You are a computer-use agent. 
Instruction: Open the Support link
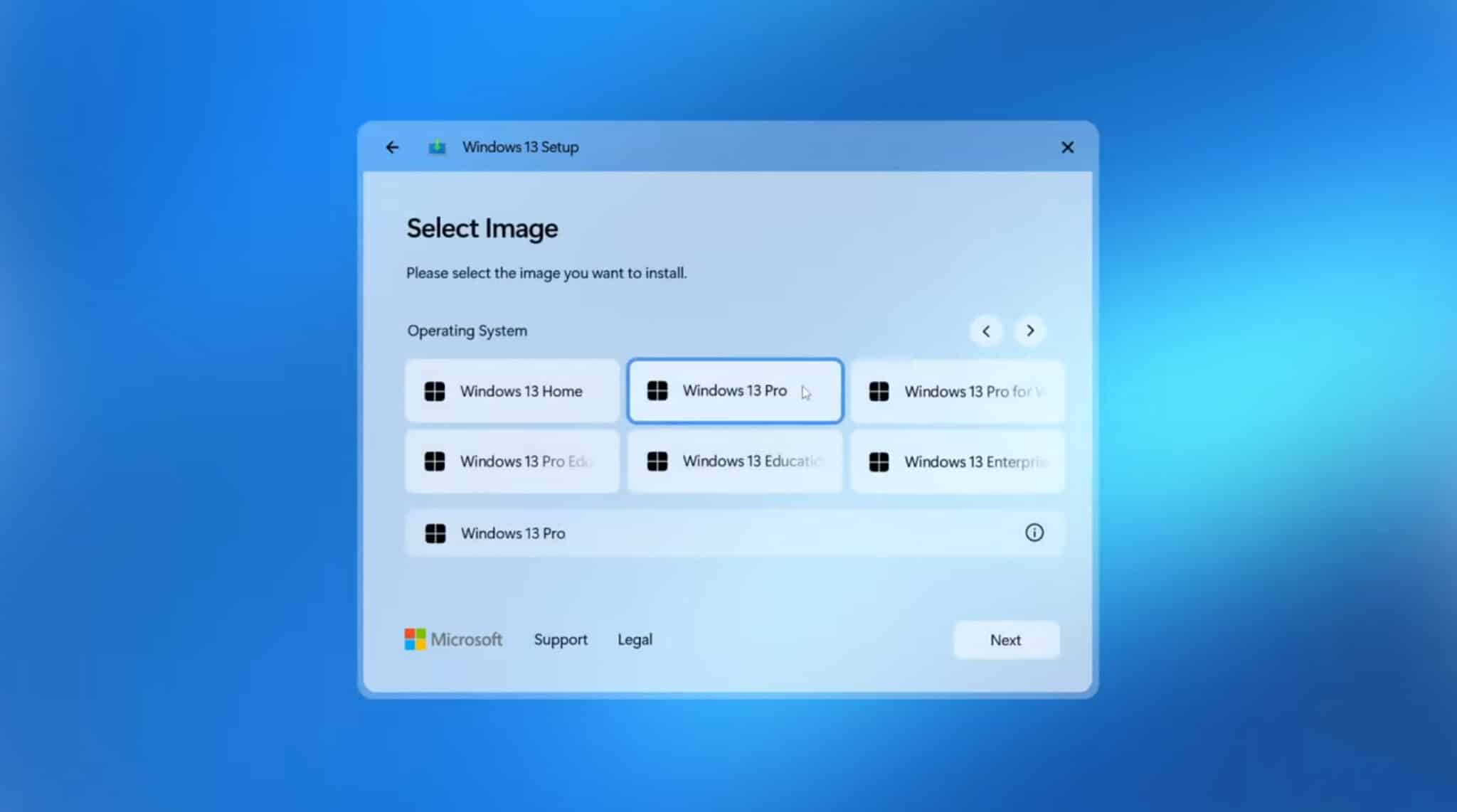click(x=560, y=639)
